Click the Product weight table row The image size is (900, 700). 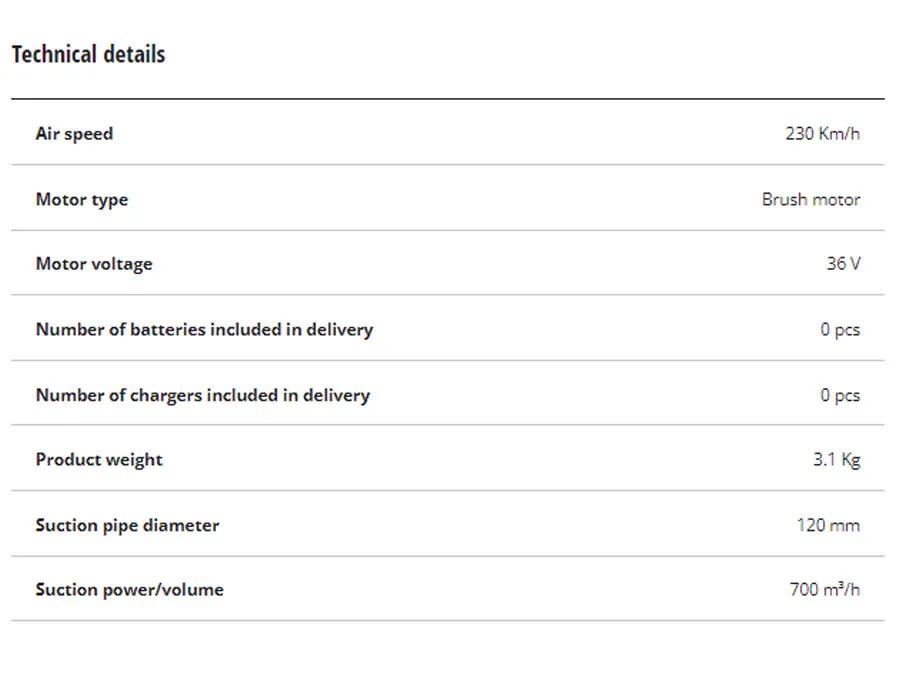point(448,458)
